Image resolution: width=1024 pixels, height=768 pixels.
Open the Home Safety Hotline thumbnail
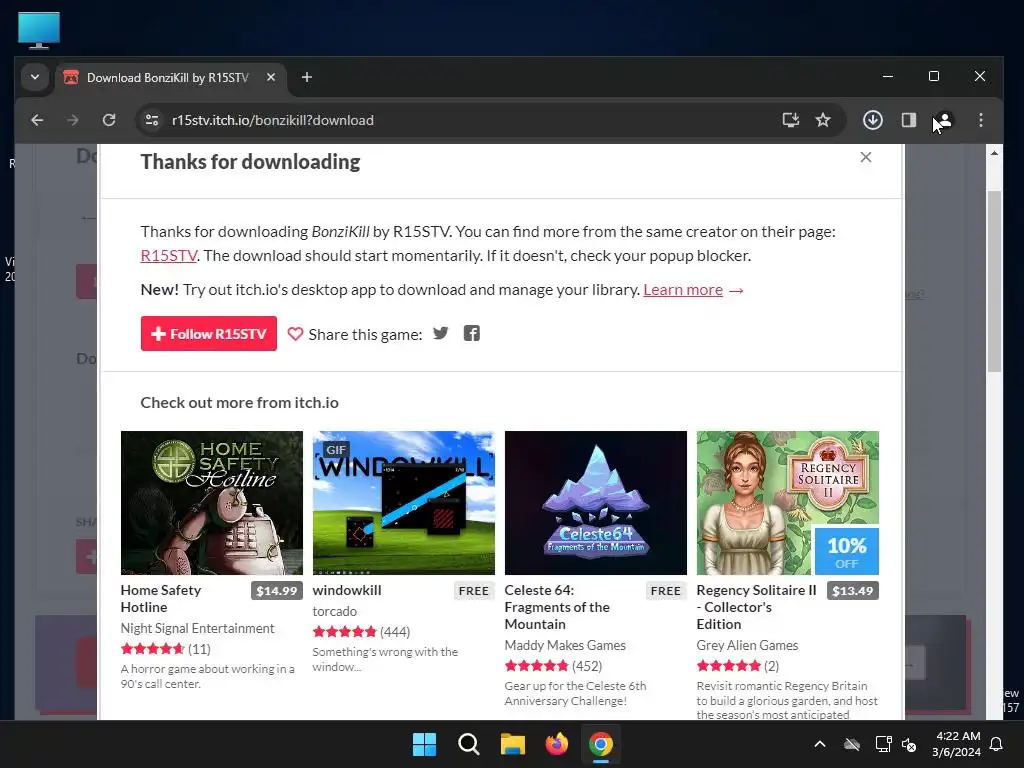click(212, 503)
